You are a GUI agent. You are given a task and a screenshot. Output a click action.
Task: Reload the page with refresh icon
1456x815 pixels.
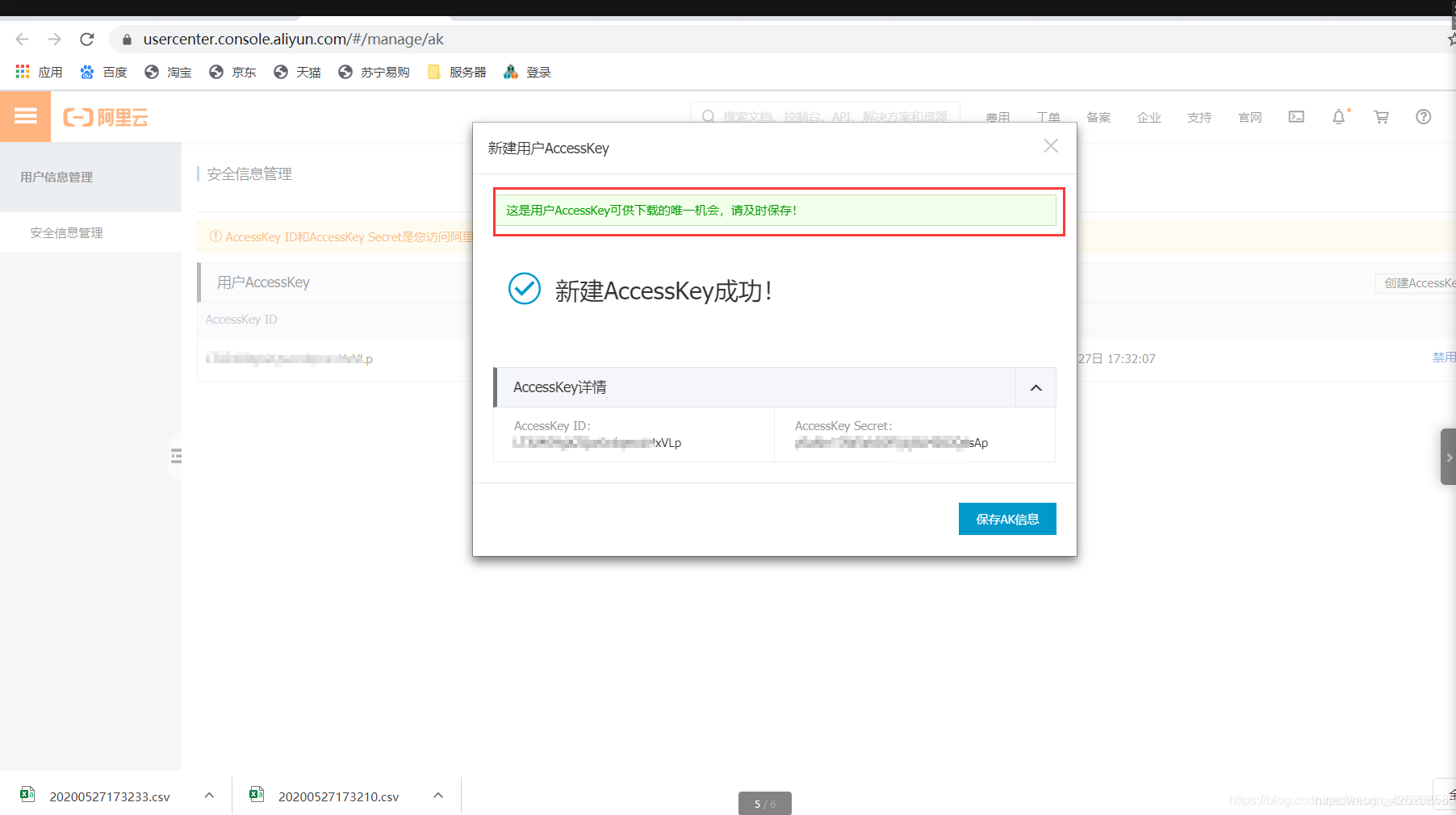coord(87,39)
